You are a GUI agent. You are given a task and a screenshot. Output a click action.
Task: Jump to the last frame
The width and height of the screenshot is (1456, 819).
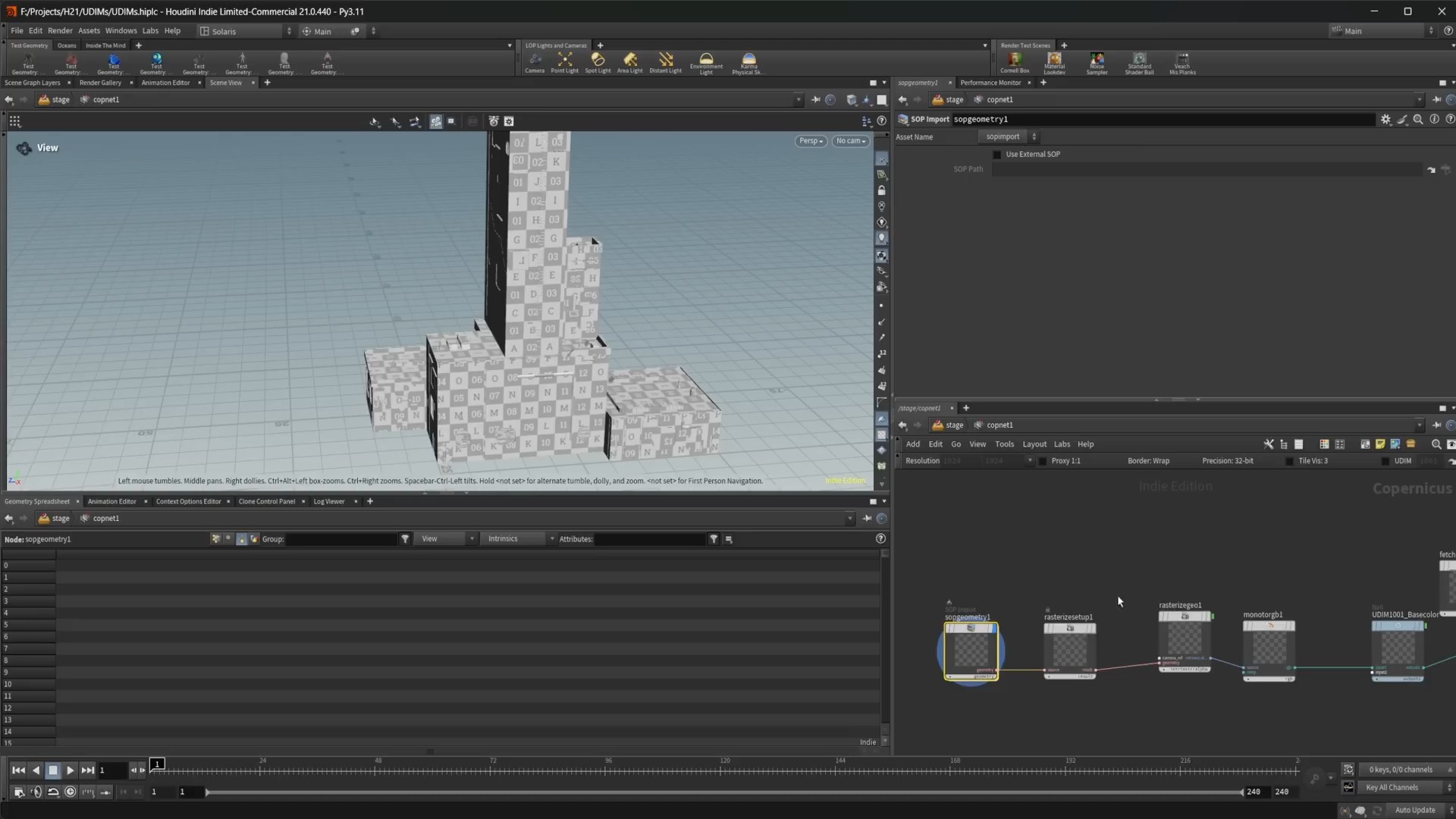(88, 770)
